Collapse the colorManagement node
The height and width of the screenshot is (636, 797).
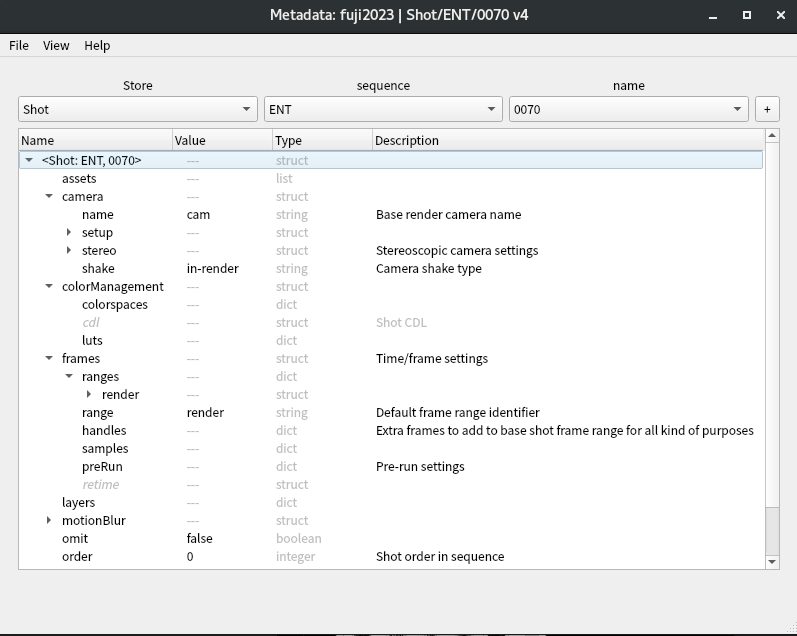pyautogui.click(x=49, y=287)
